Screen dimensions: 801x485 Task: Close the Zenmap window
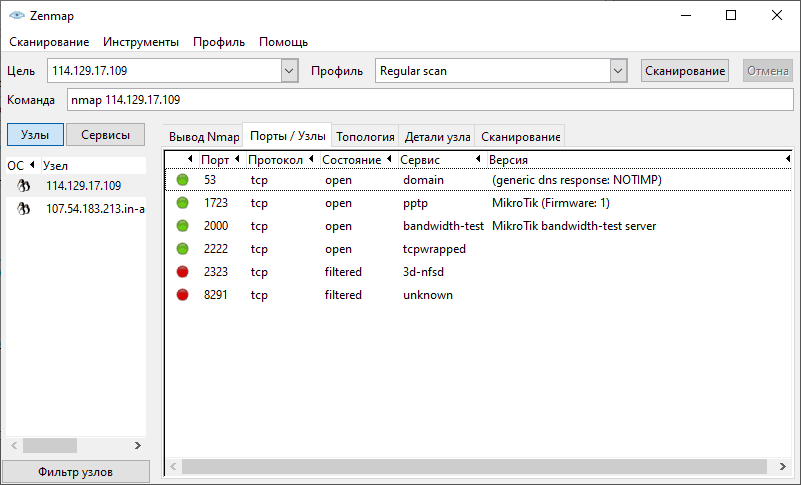pos(776,15)
